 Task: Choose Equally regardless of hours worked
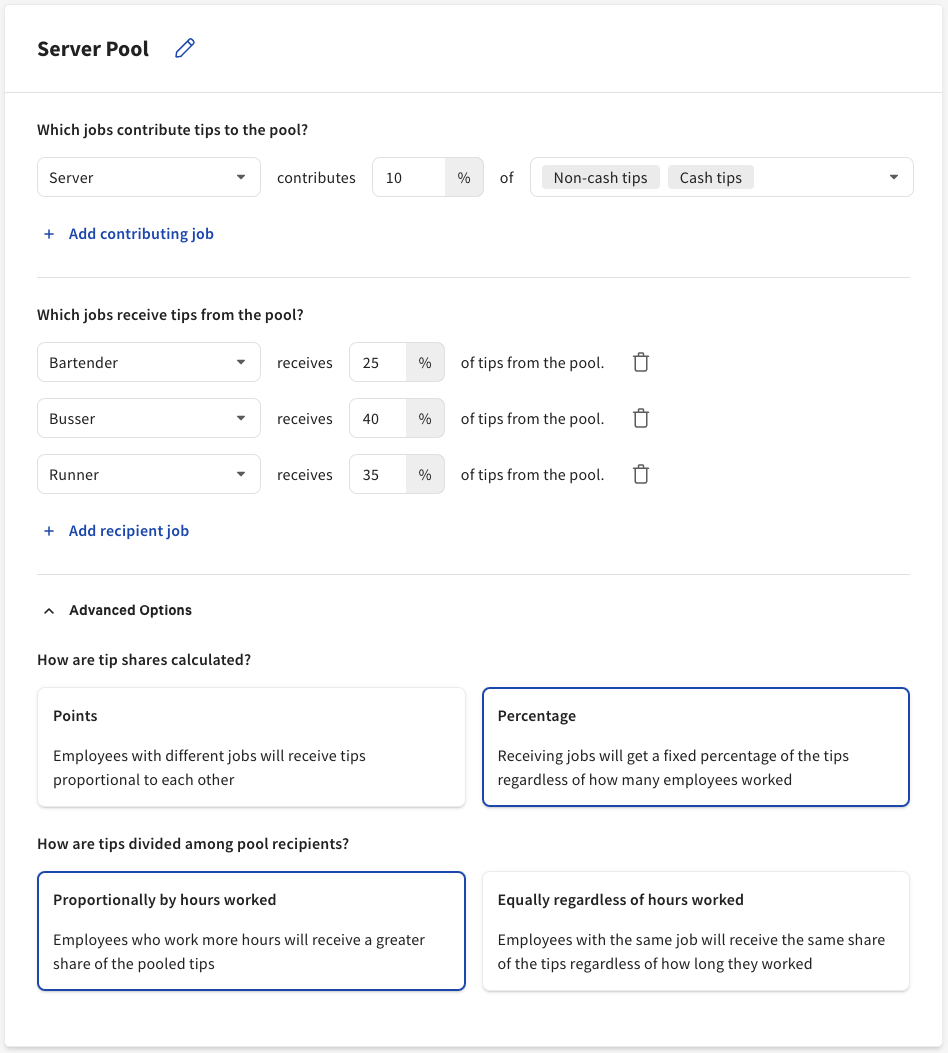click(x=695, y=930)
